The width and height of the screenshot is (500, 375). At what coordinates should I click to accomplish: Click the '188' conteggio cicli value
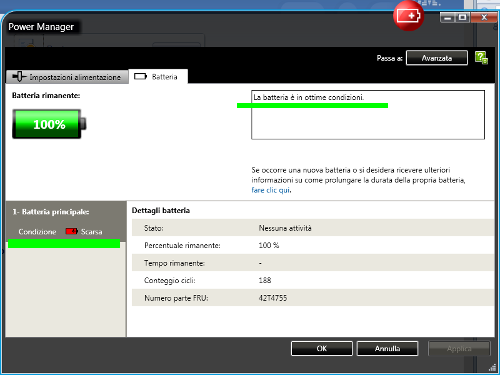click(x=265, y=280)
